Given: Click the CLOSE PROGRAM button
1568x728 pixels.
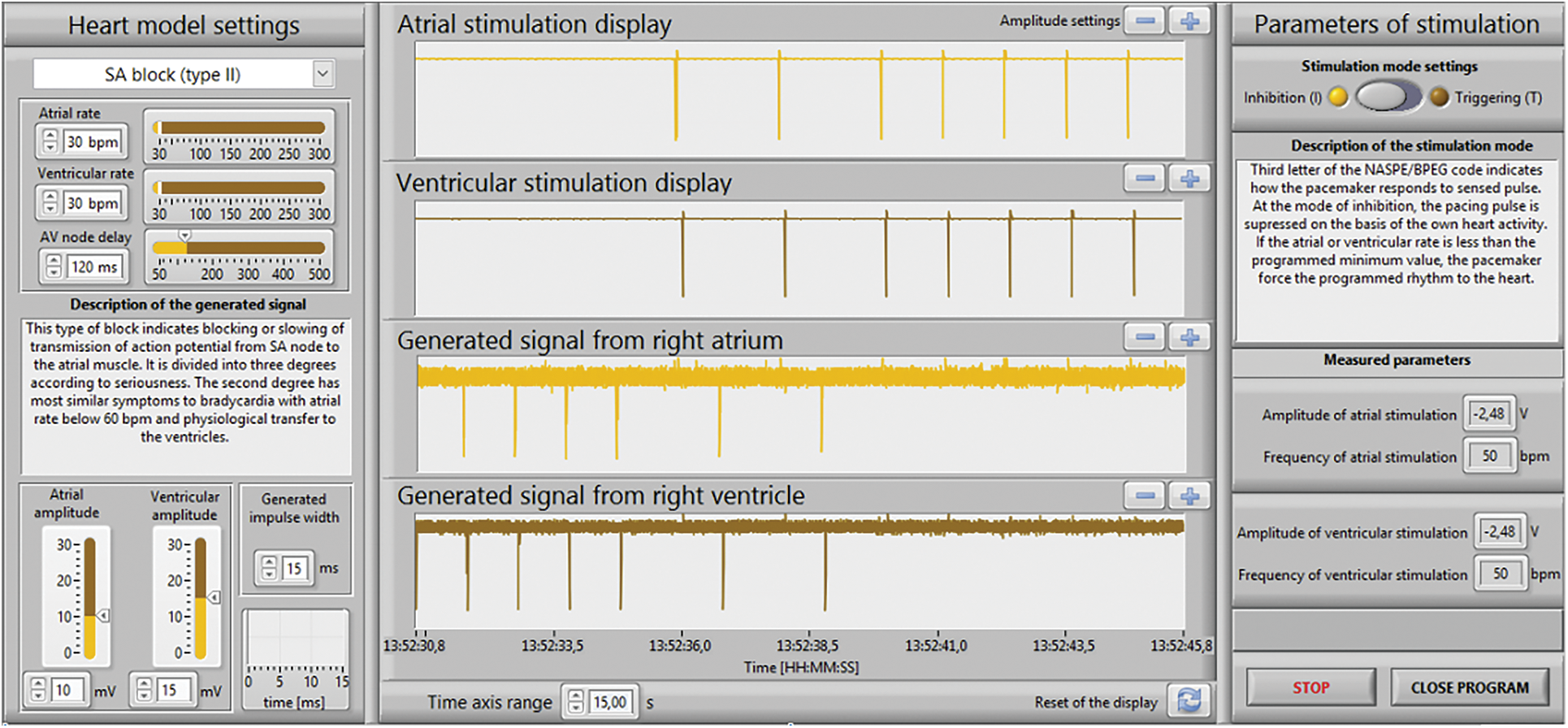Looking at the screenshot, I should point(1469,687).
